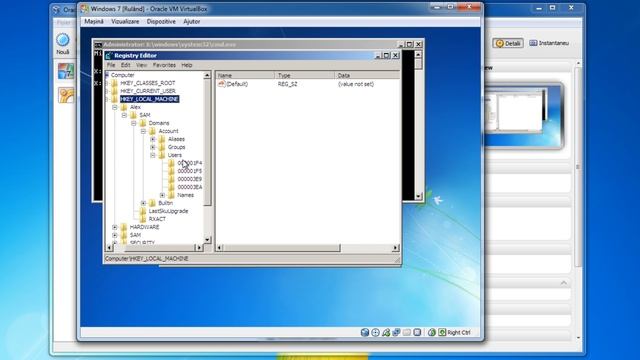Viewport: 640px width, 360px height.
Task: Click the Right Ctrl host key indicator icon
Action: coord(442,333)
